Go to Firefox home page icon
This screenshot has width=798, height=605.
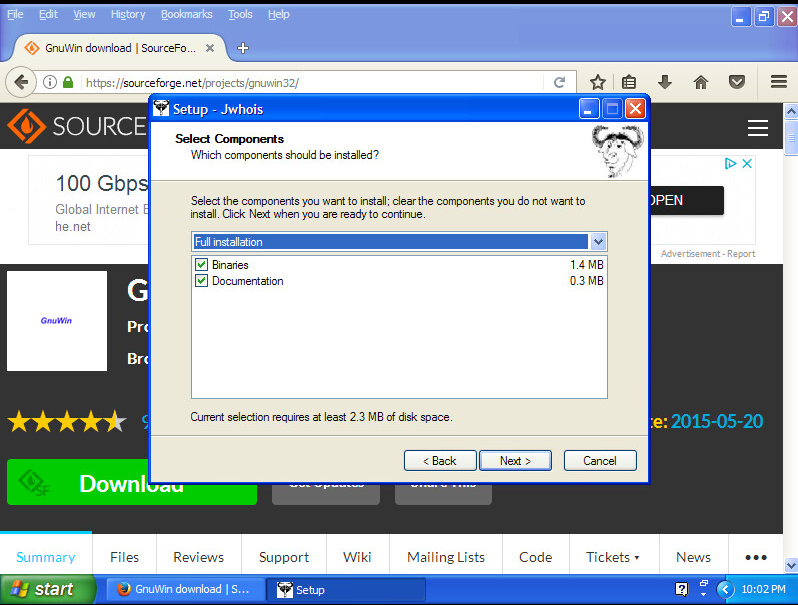click(x=701, y=82)
